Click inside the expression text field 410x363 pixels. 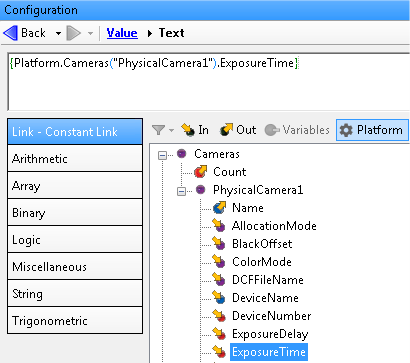(x=209, y=82)
